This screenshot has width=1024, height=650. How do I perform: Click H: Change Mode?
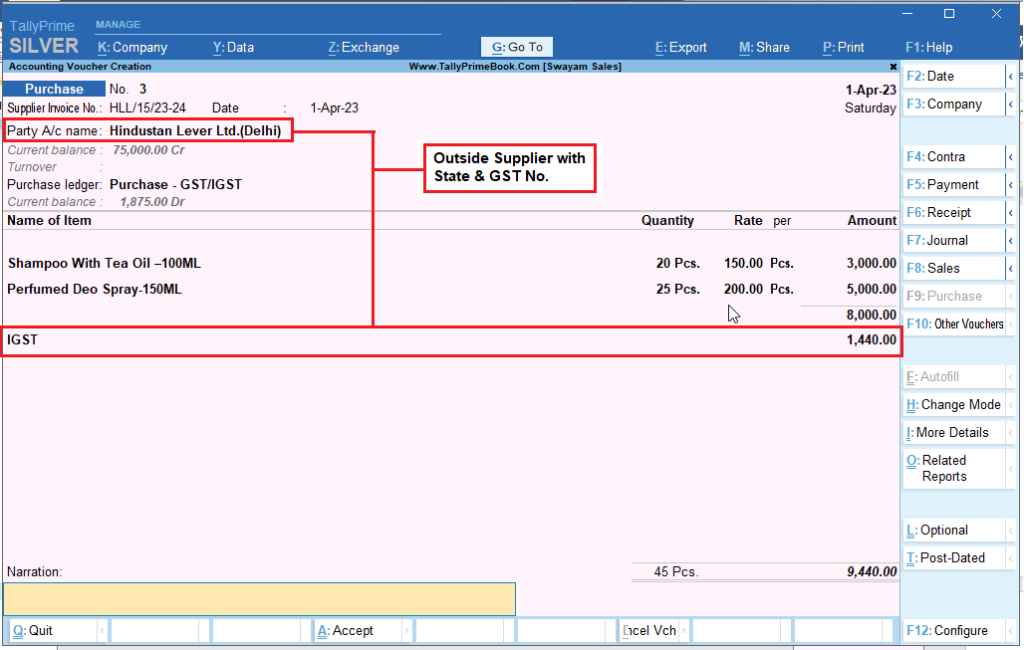click(953, 405)
